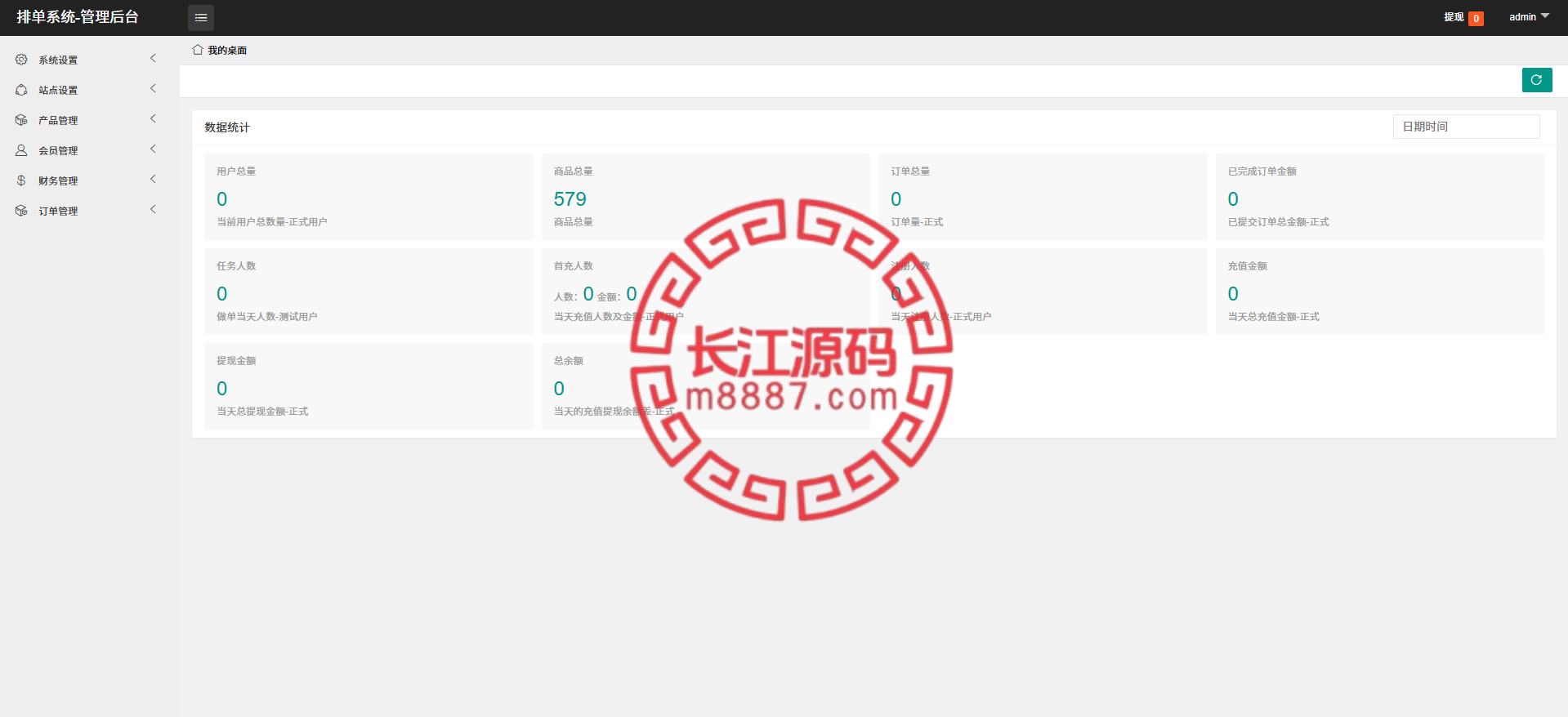Click the 首充人数 card title
The height and width of the screenshot is (717, 1568).
click(x=574, y=266)
